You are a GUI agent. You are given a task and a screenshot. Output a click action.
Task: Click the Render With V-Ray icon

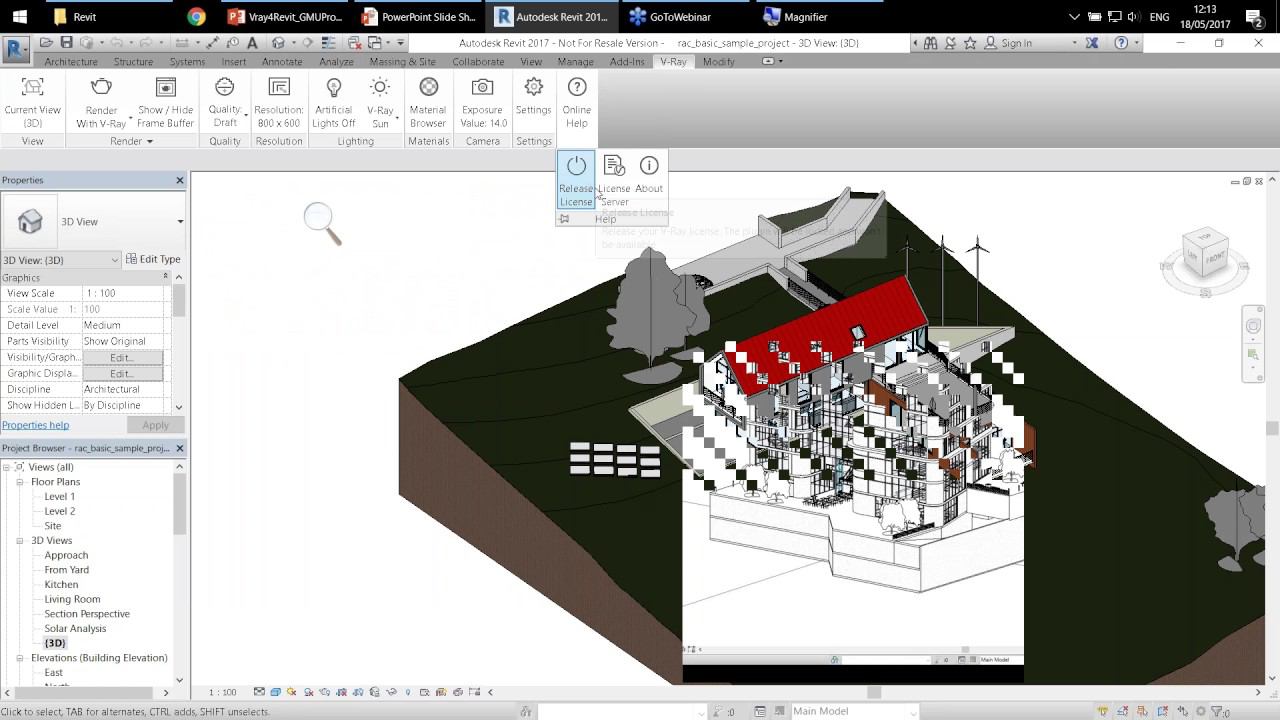101,89
